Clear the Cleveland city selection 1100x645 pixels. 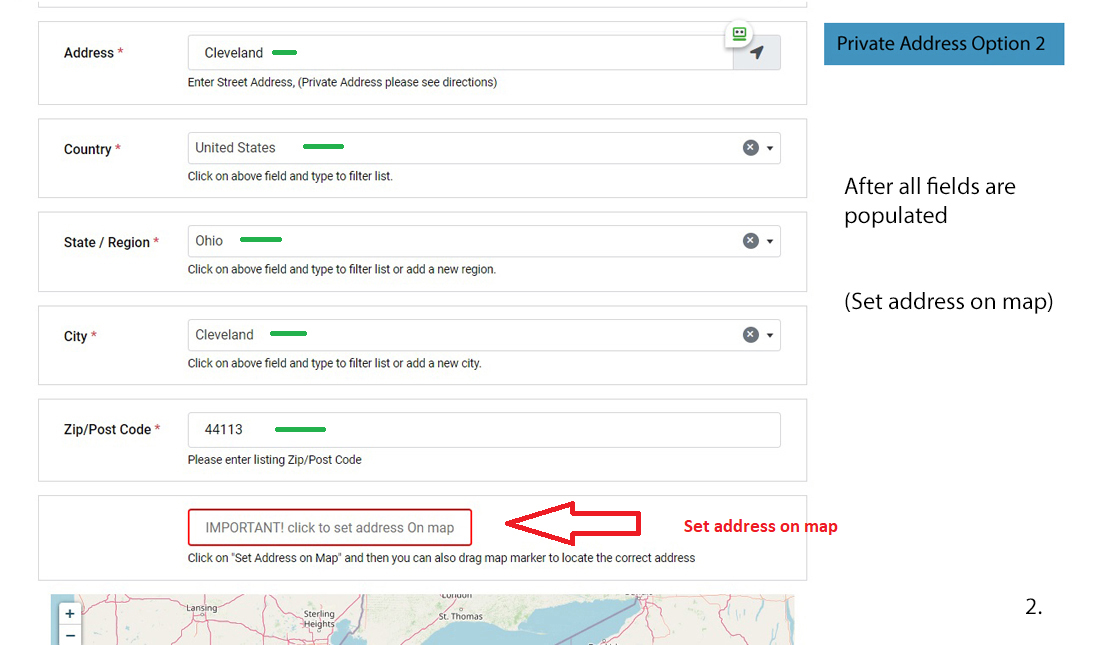click(750, 335)
